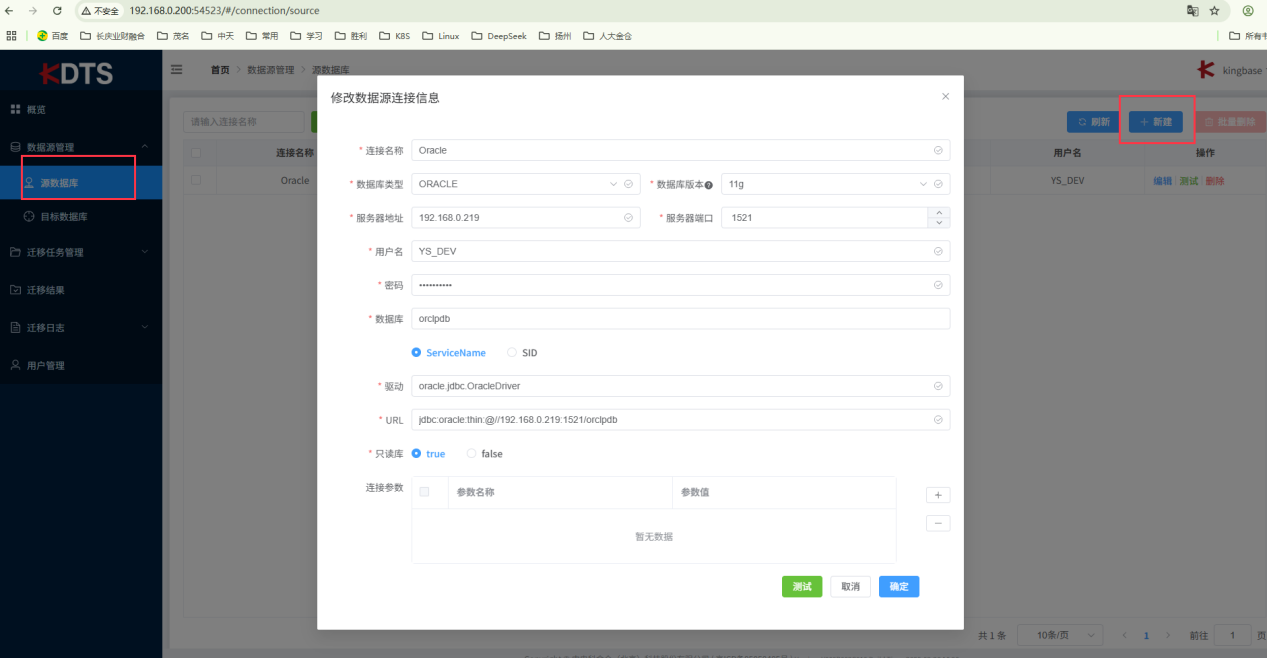Open the 10条/页 page size dropdown

1060,635
